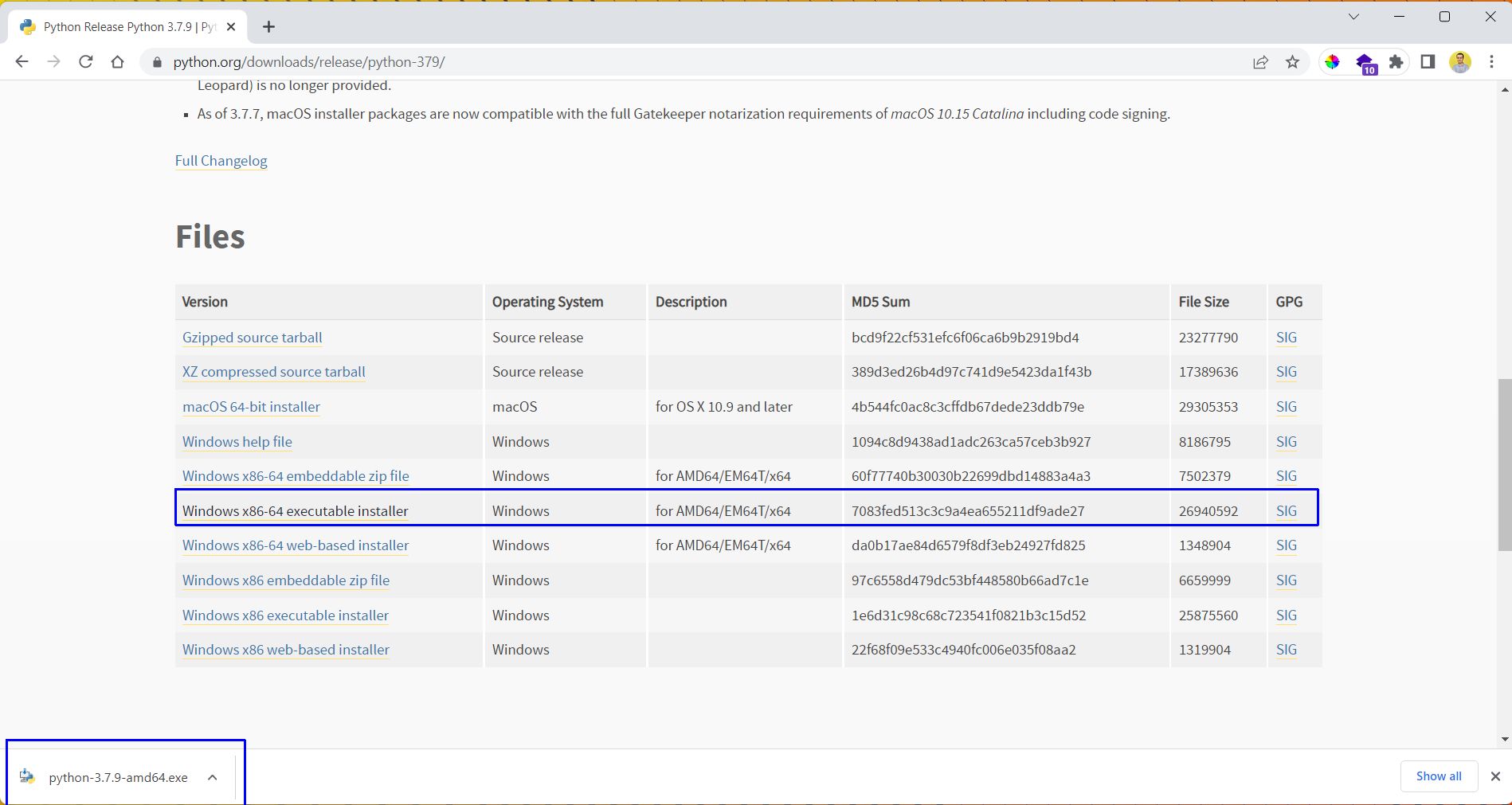Open SIG link for Gzipped source tarball
Image resolution: width=1512 pixels, height=805 pixels.
[1287, 338]
